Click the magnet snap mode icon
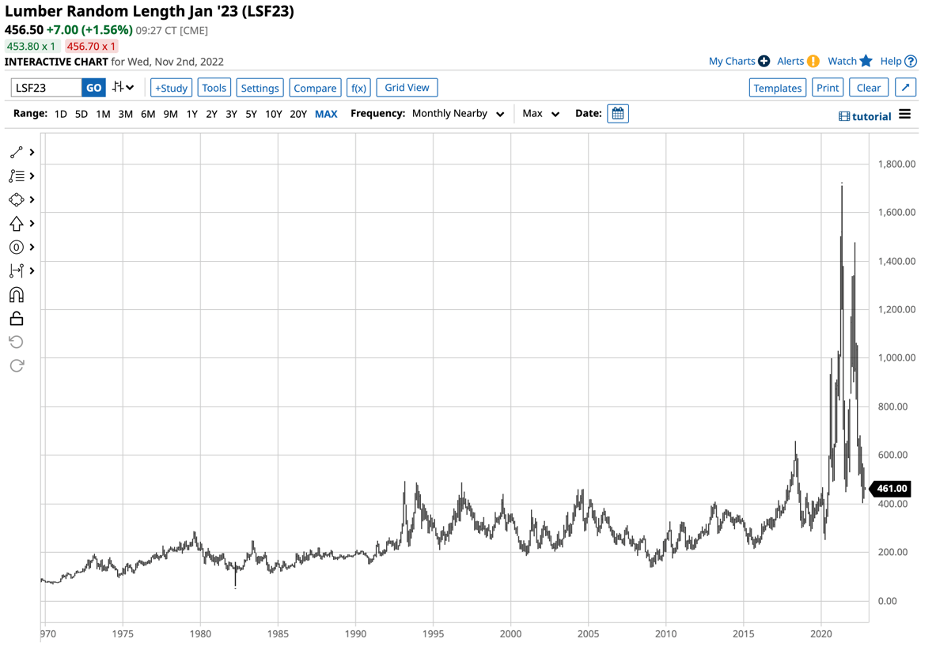 pyautogui.click(x=16, y=295)
